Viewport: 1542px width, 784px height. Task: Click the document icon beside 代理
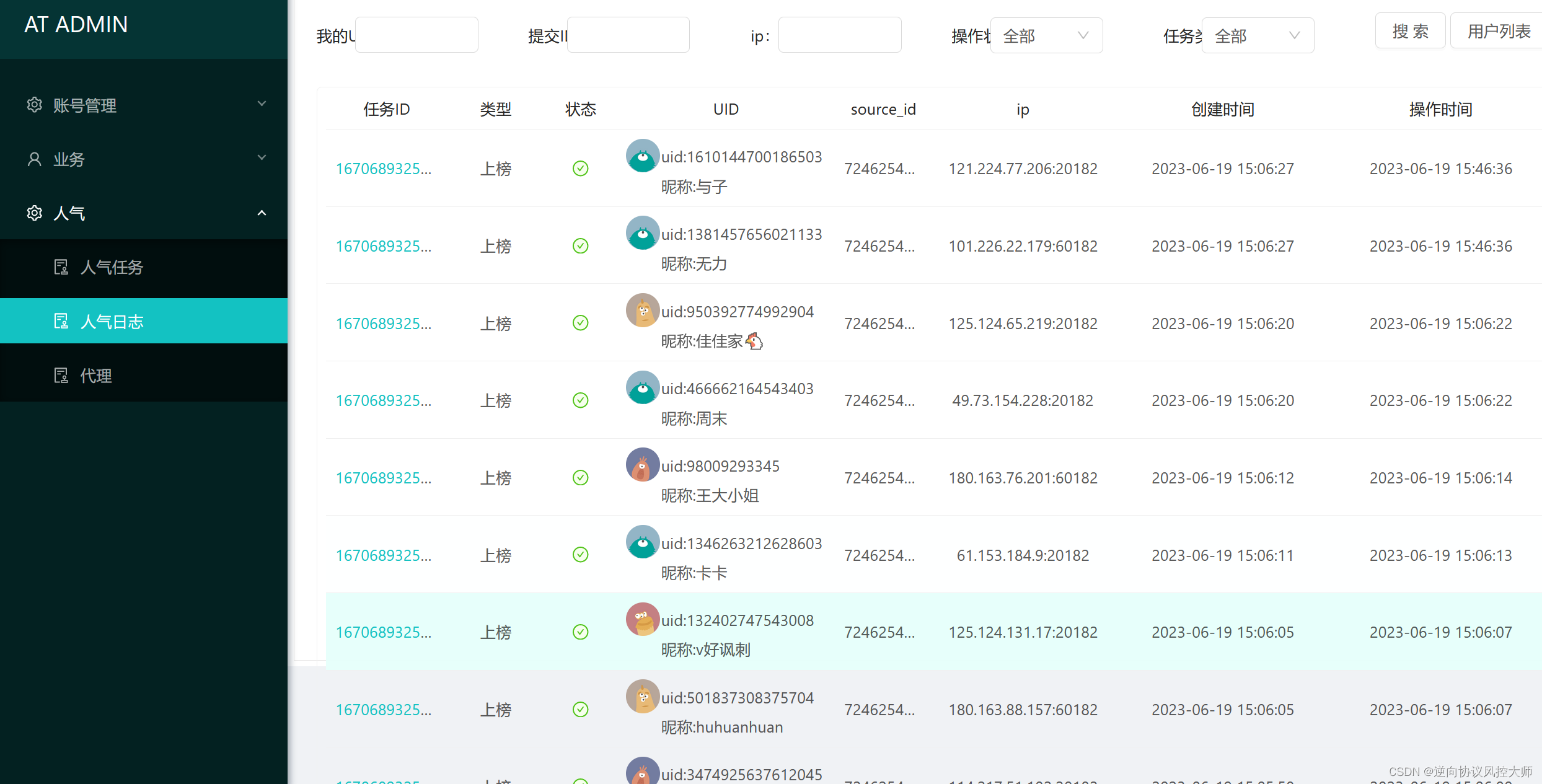[61, 376]
